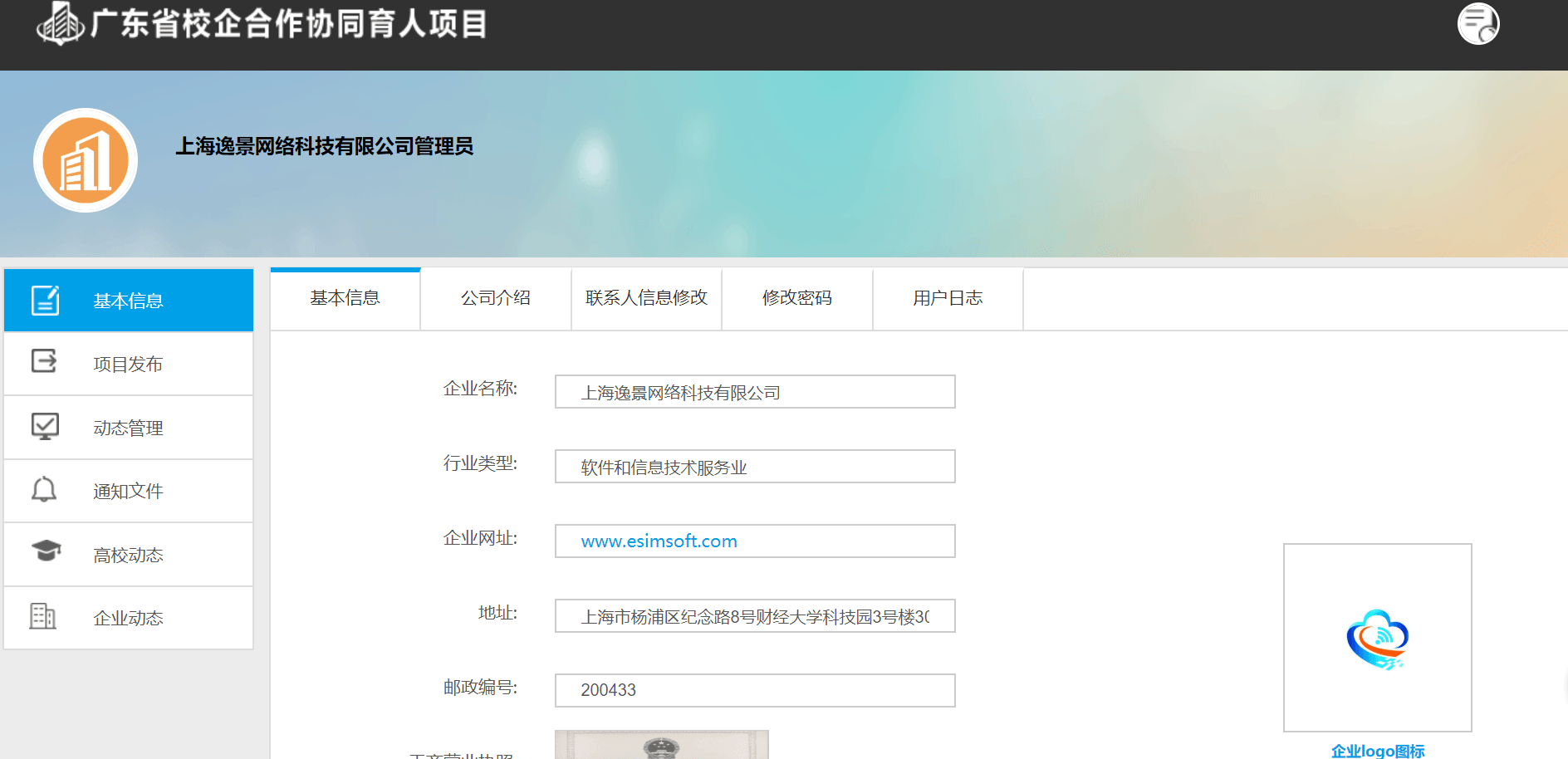Click the 动态管理 monitor checkmark icon

pyautogui.click(x=45, y=426)
